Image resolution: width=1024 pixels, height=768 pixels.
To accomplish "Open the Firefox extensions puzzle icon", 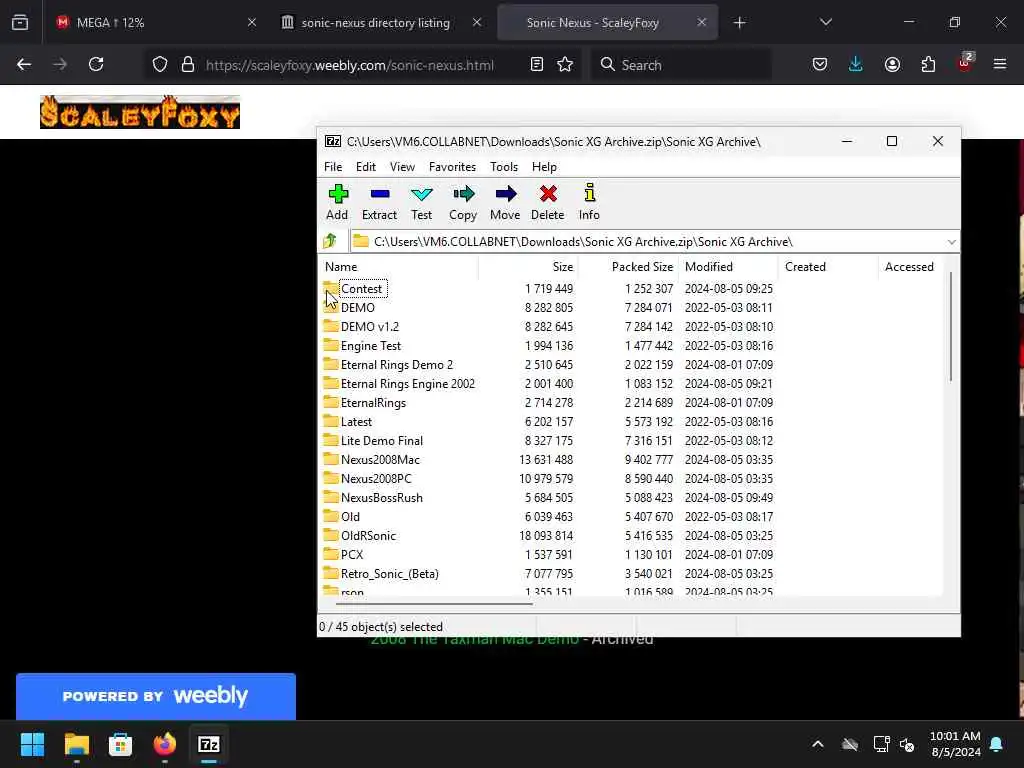I will tap(928, 64).
